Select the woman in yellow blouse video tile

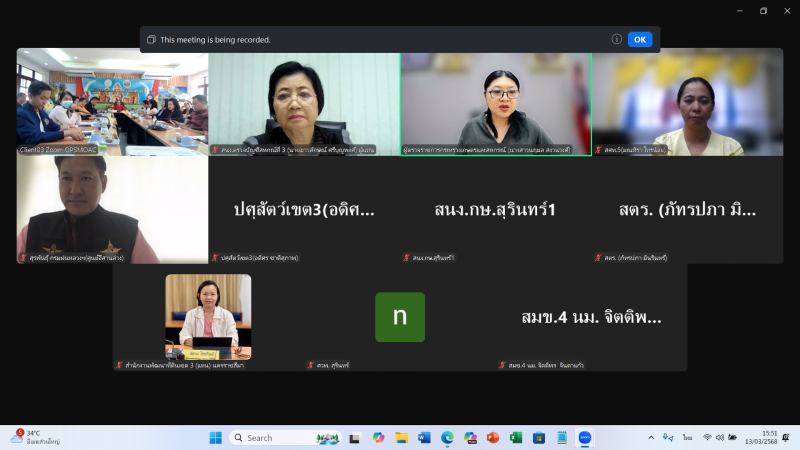point(688,102)
